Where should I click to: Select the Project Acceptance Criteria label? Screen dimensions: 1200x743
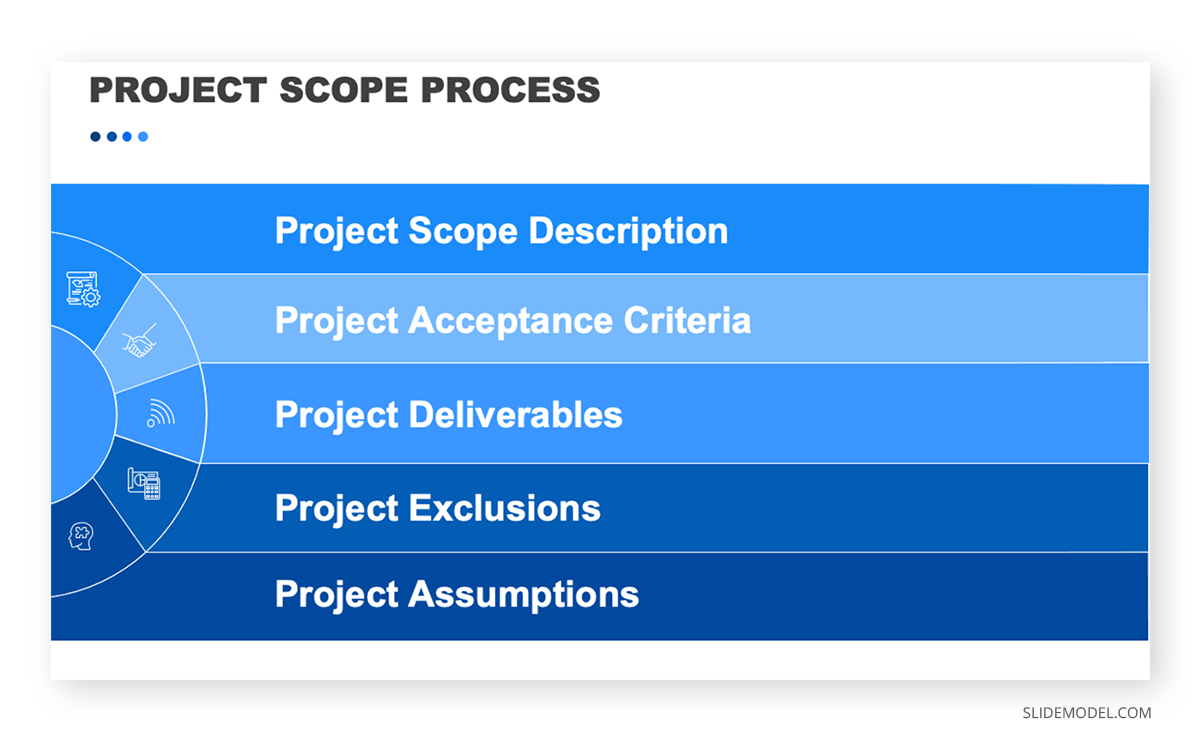coord(513,320)
